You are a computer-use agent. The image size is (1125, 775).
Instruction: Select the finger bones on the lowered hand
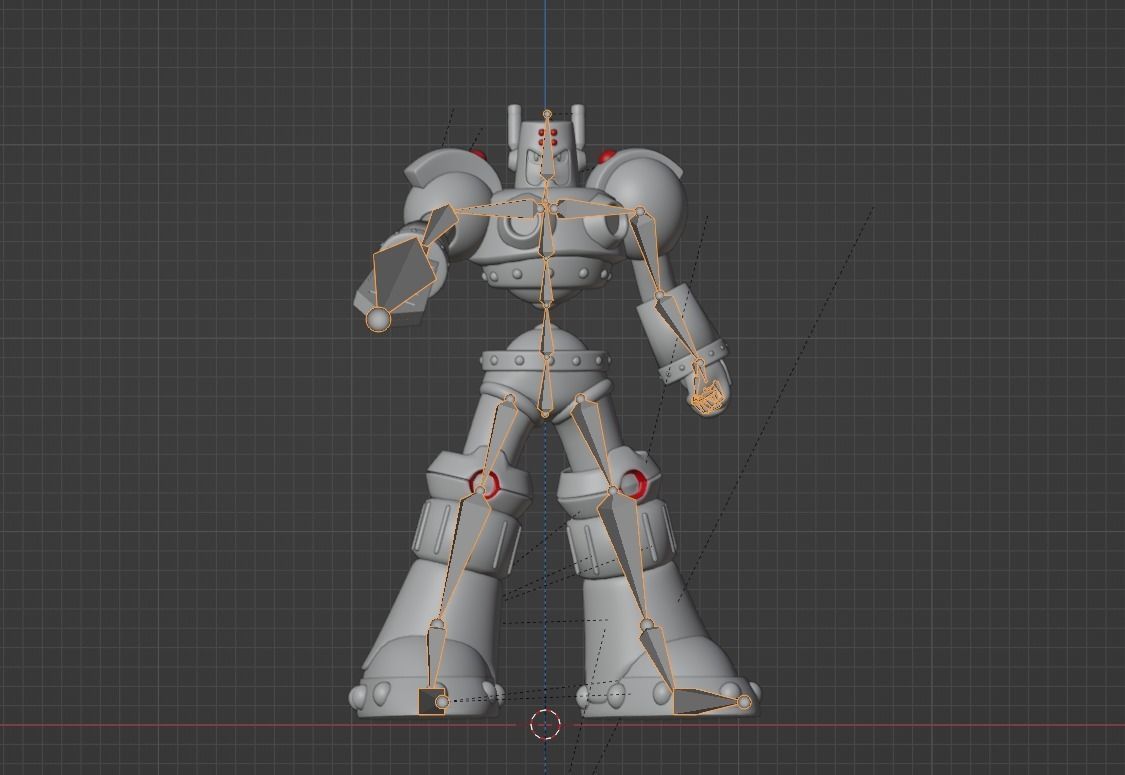tap(707, 398)
